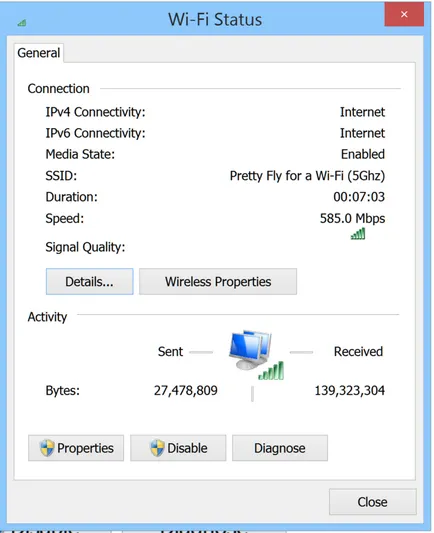
Task: Click the red X close button
Action: (404, 14)
